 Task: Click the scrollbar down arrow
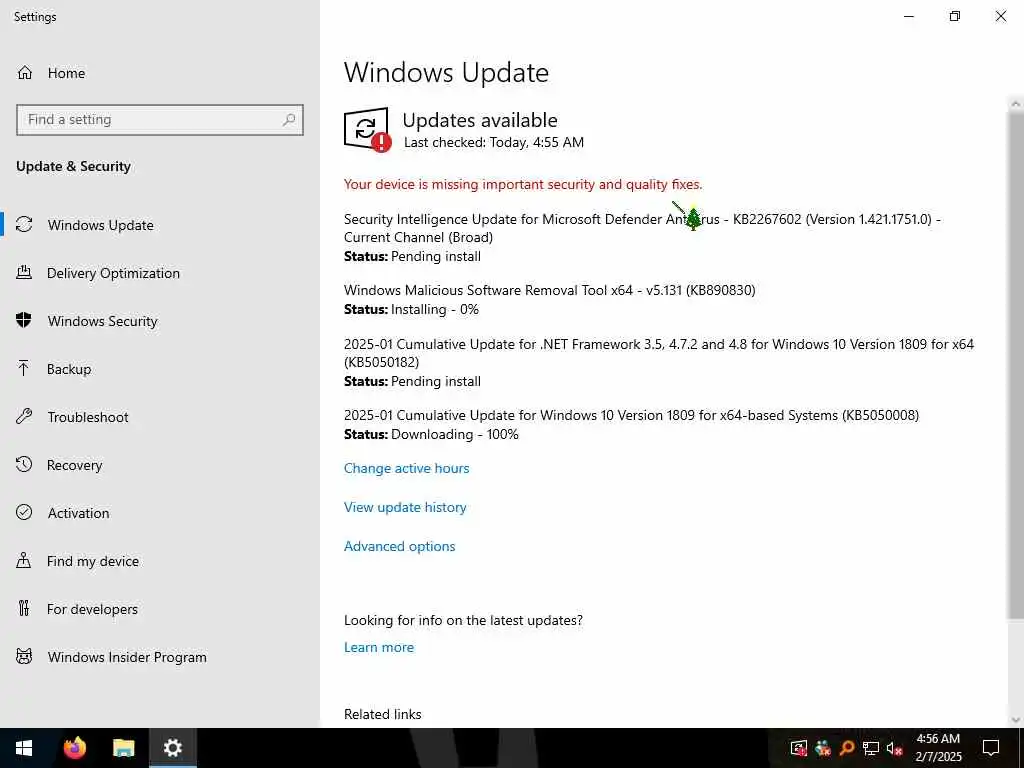(x=1016, y=720)
